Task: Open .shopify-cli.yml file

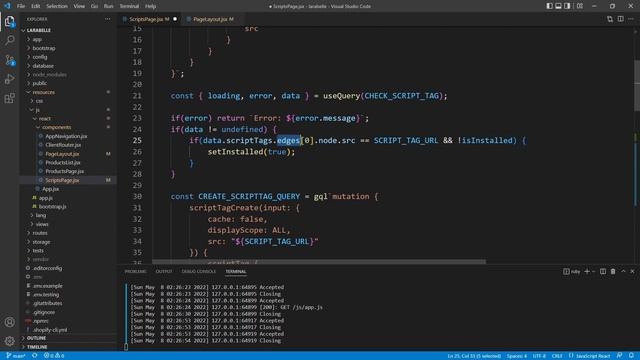Action: tap(50, 330)
